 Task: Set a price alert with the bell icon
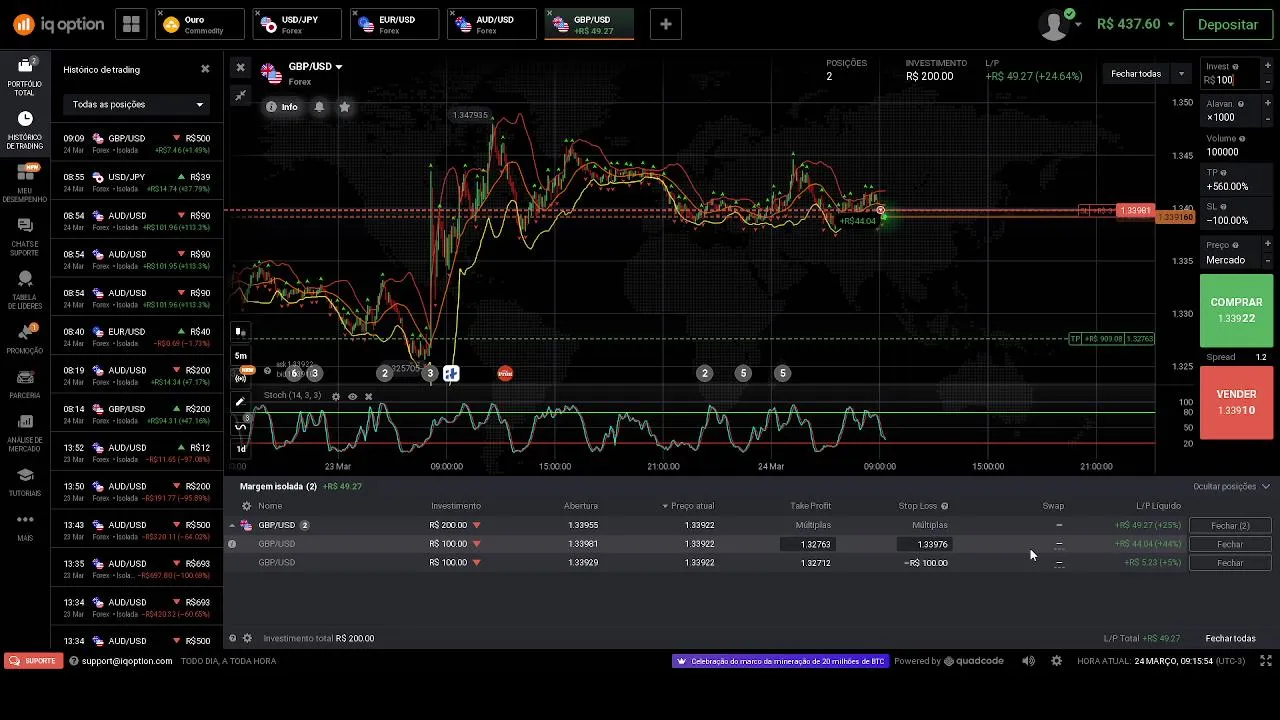click(319, 106)
